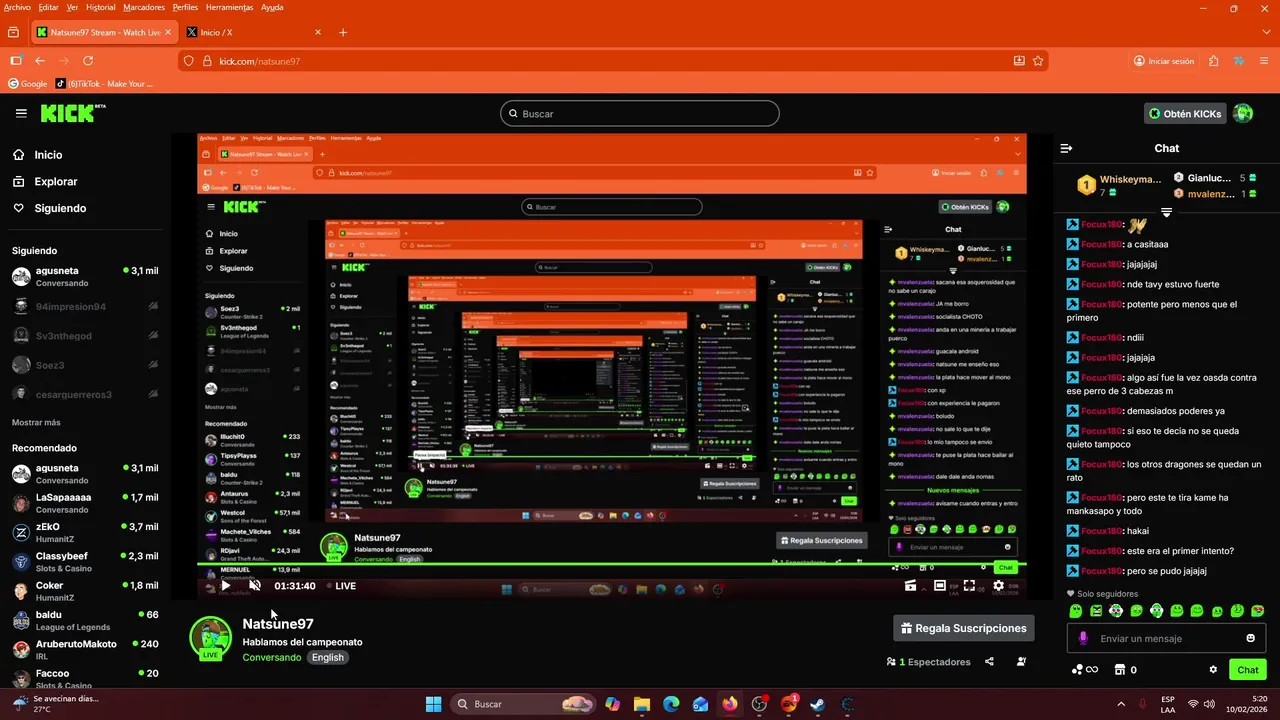Open File Explorer from the taskbar

click(641, 704)
